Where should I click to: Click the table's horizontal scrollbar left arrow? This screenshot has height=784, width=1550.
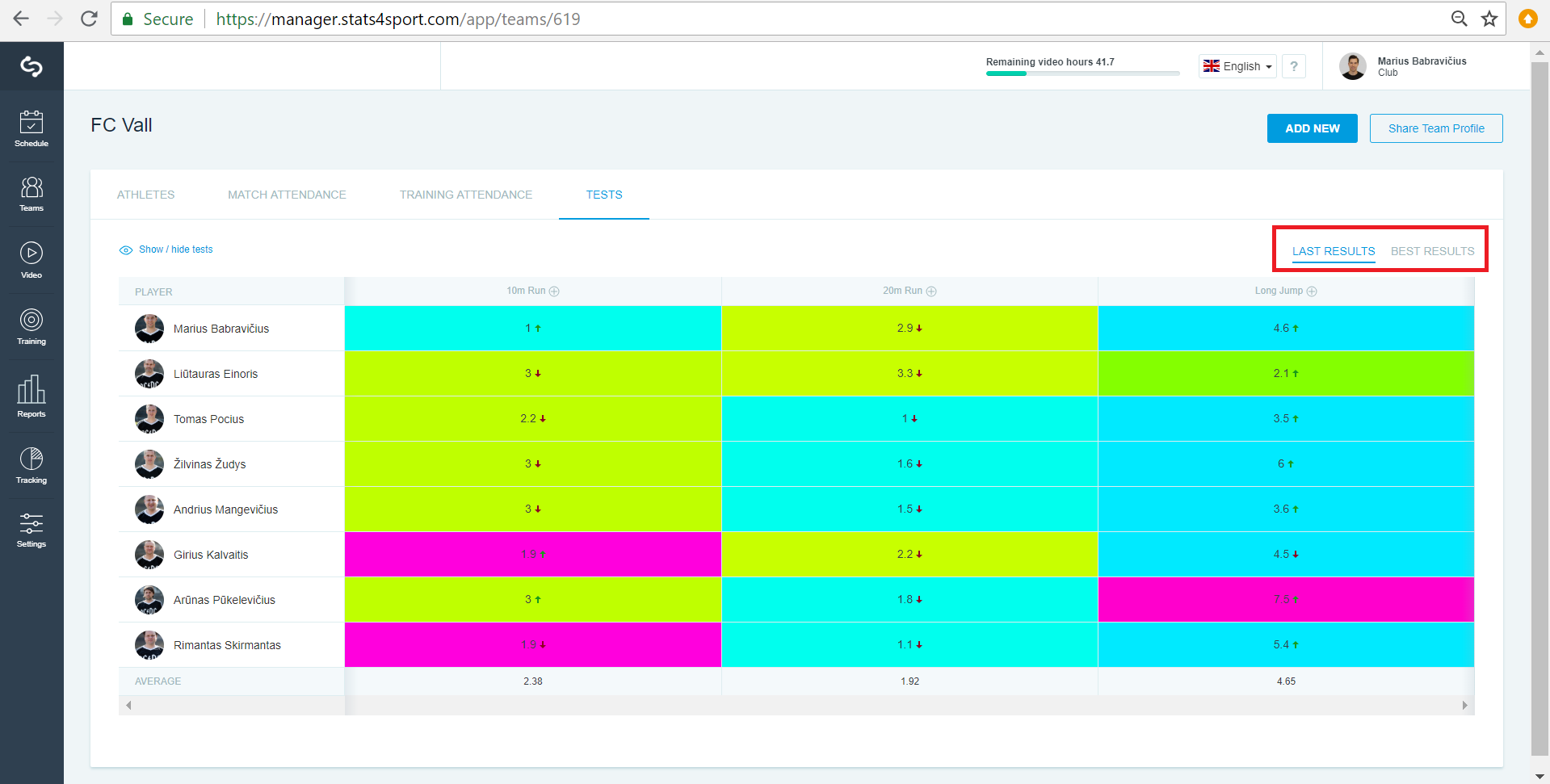pos(128,706)
